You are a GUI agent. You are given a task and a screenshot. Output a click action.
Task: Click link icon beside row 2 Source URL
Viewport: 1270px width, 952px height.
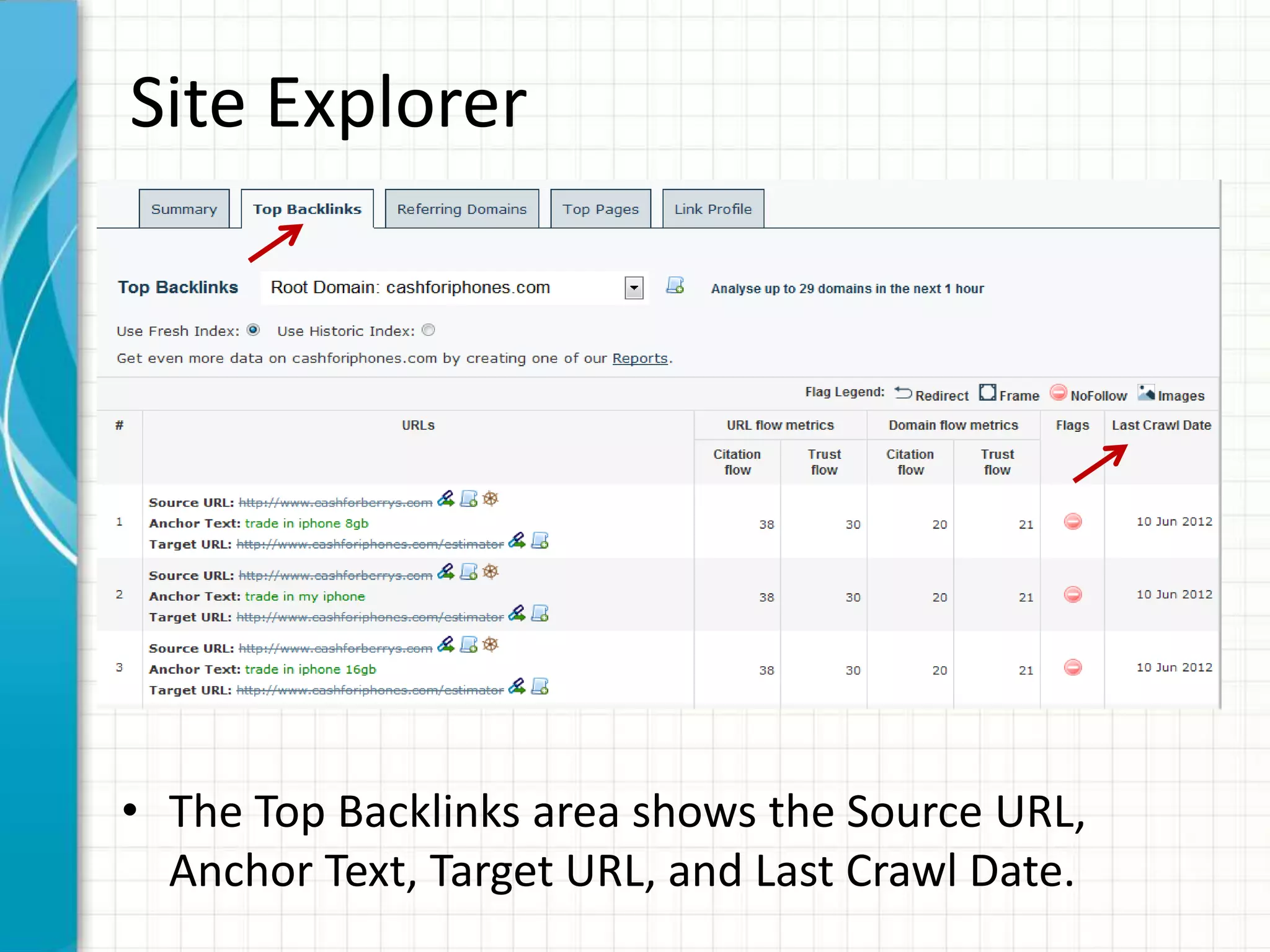click(x=446, y=571)
